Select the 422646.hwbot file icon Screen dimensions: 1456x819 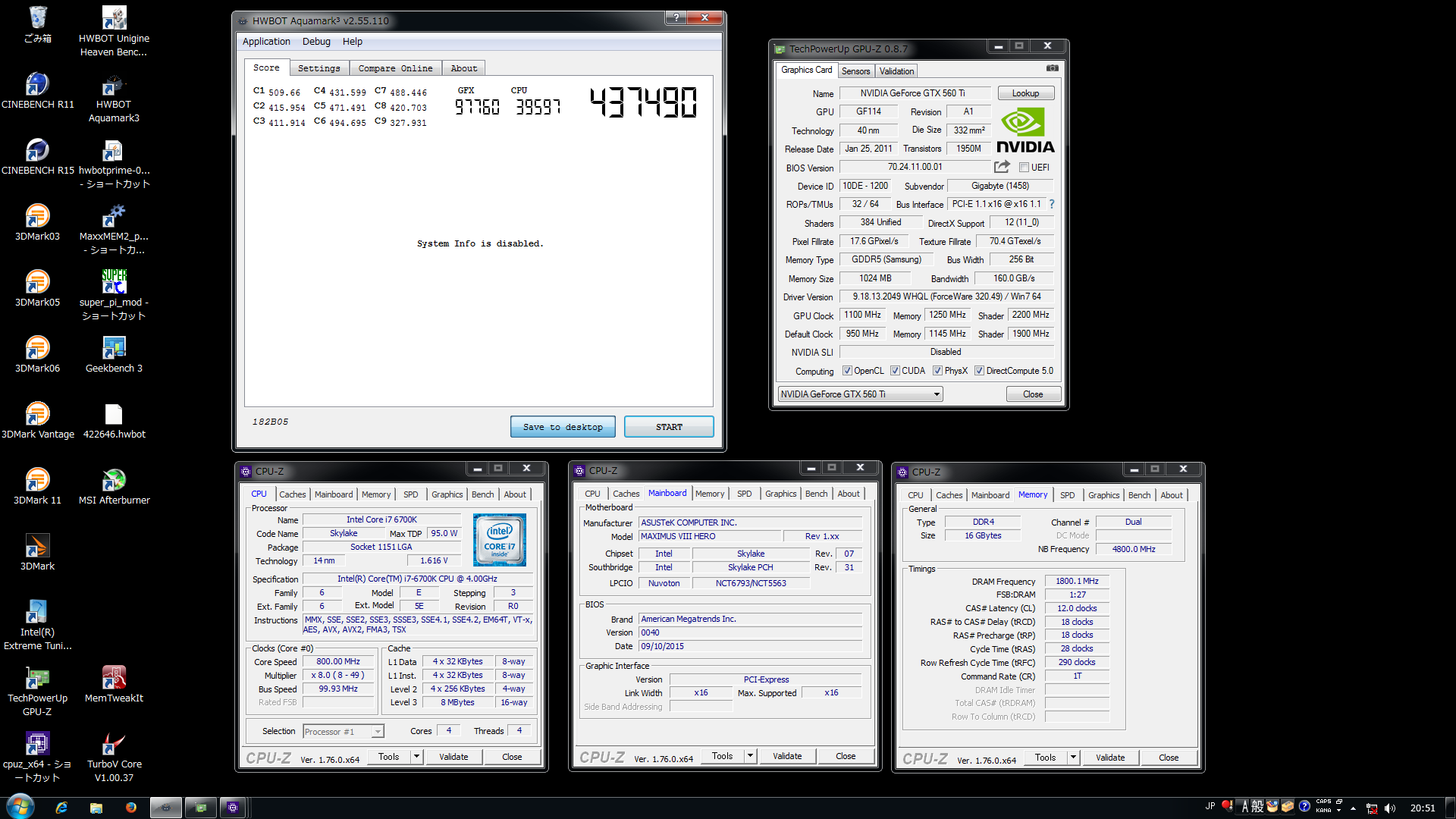[114, 420]
